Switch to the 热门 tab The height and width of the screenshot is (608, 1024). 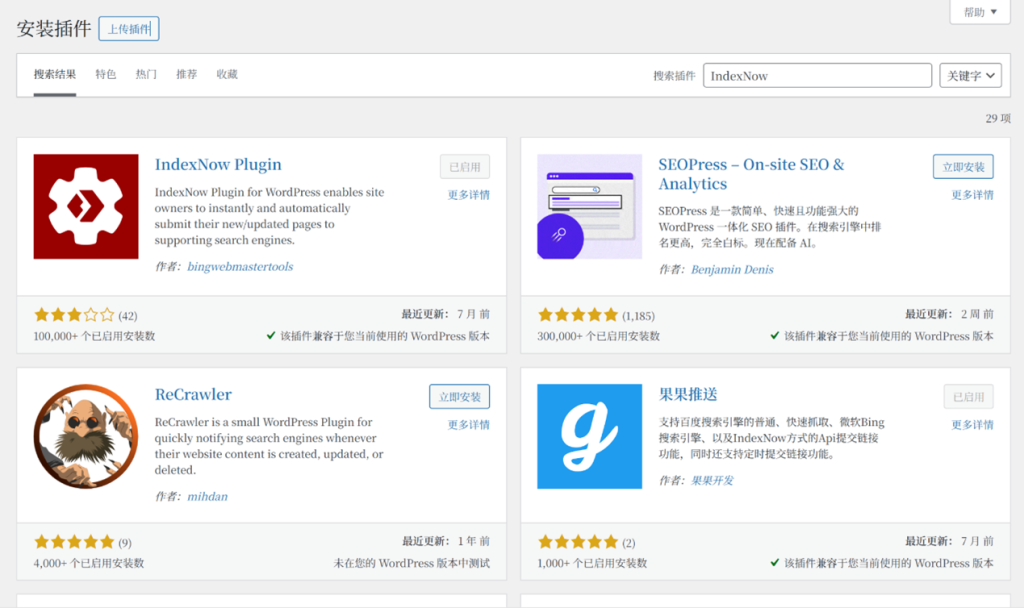(146, 75)
